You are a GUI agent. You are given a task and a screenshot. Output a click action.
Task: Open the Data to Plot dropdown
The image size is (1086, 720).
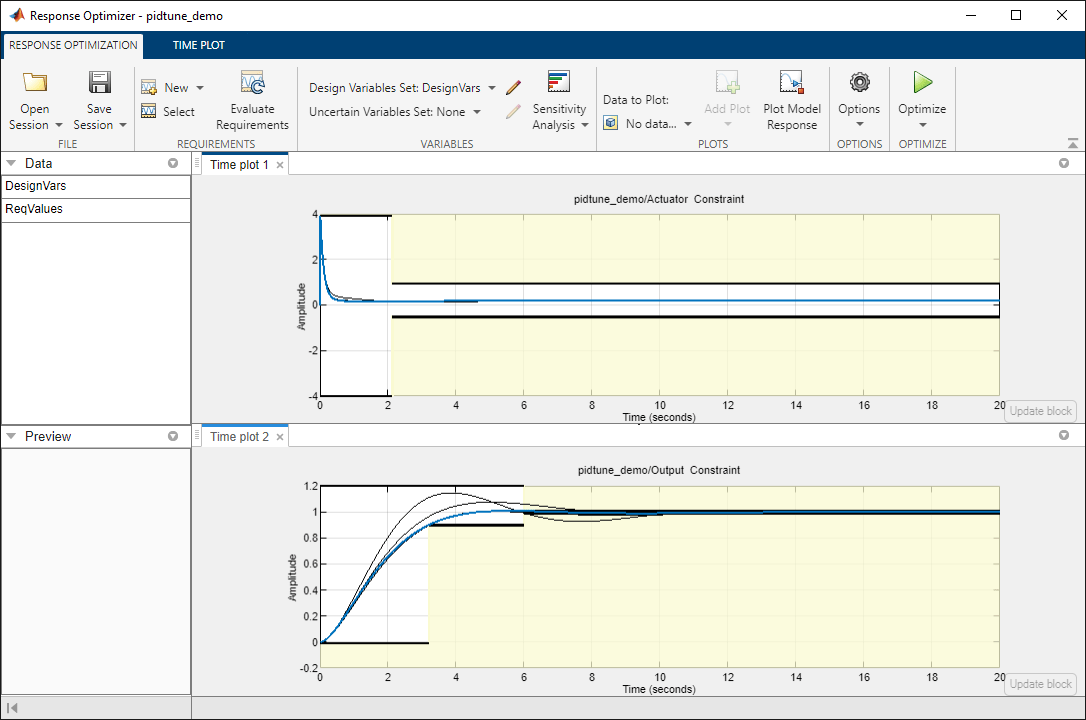648,124
